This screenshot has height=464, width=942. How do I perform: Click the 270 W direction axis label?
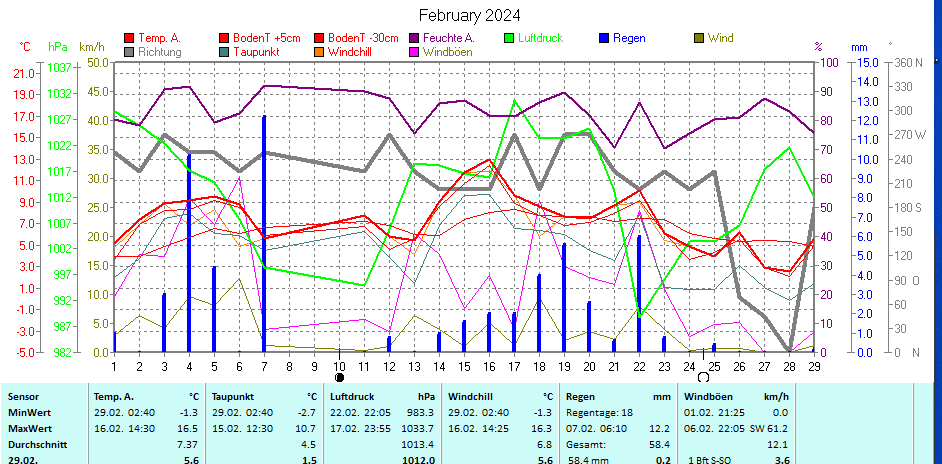(x=912, y=135)
